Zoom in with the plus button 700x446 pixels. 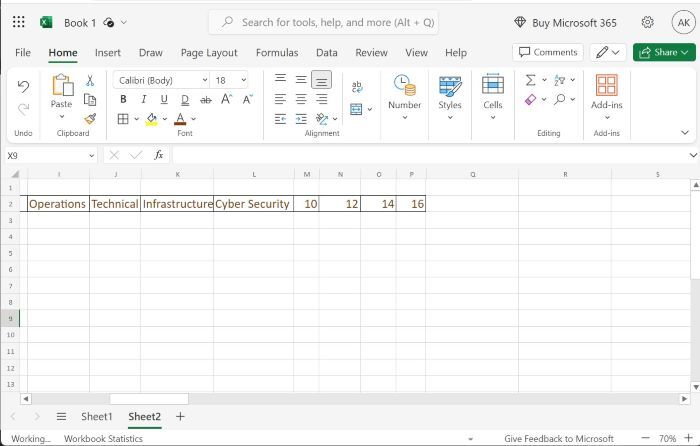(x=688, y=438)
